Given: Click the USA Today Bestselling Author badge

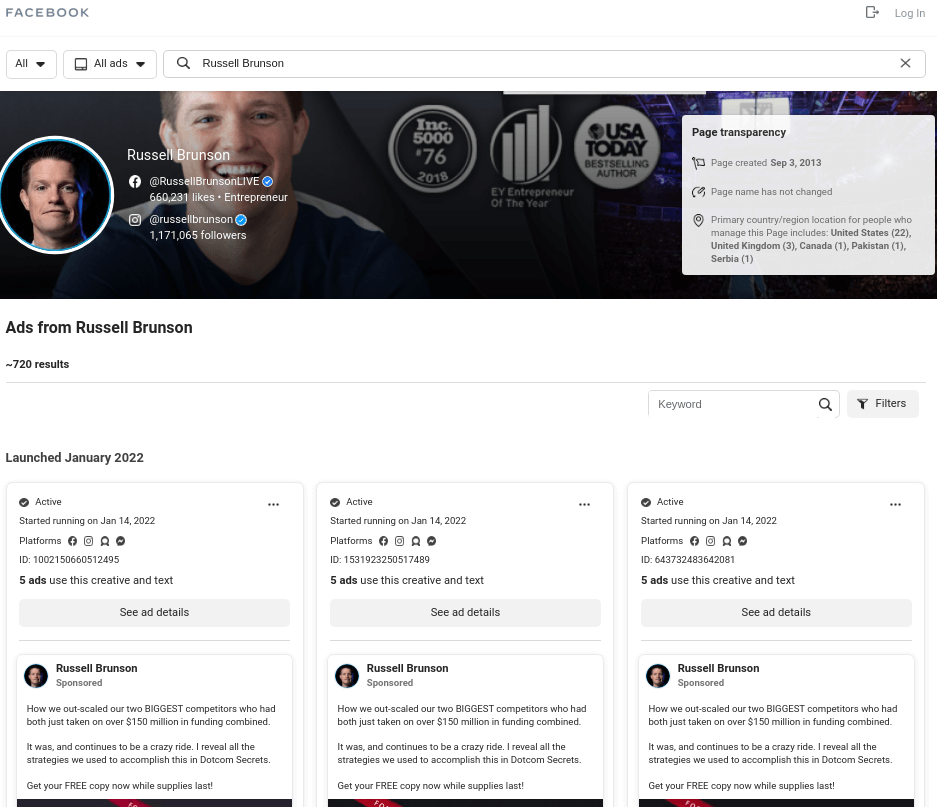Looking at the screenshot, I should pos(617,147).
